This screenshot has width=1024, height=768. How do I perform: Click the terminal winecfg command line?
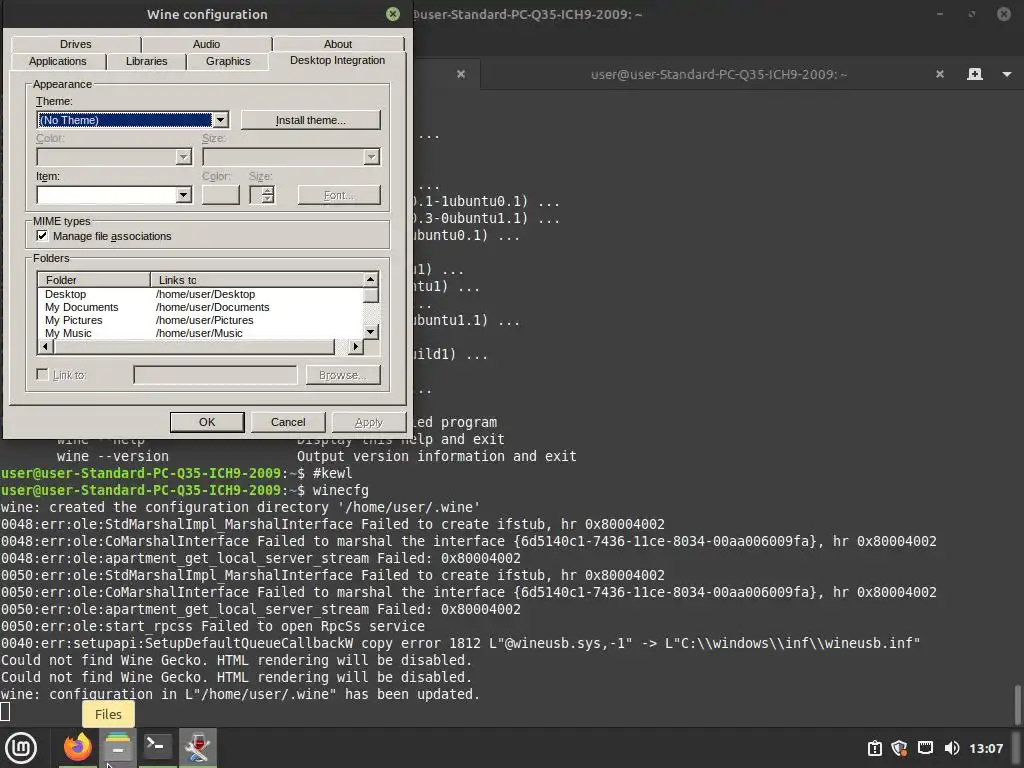pos(185,490)
